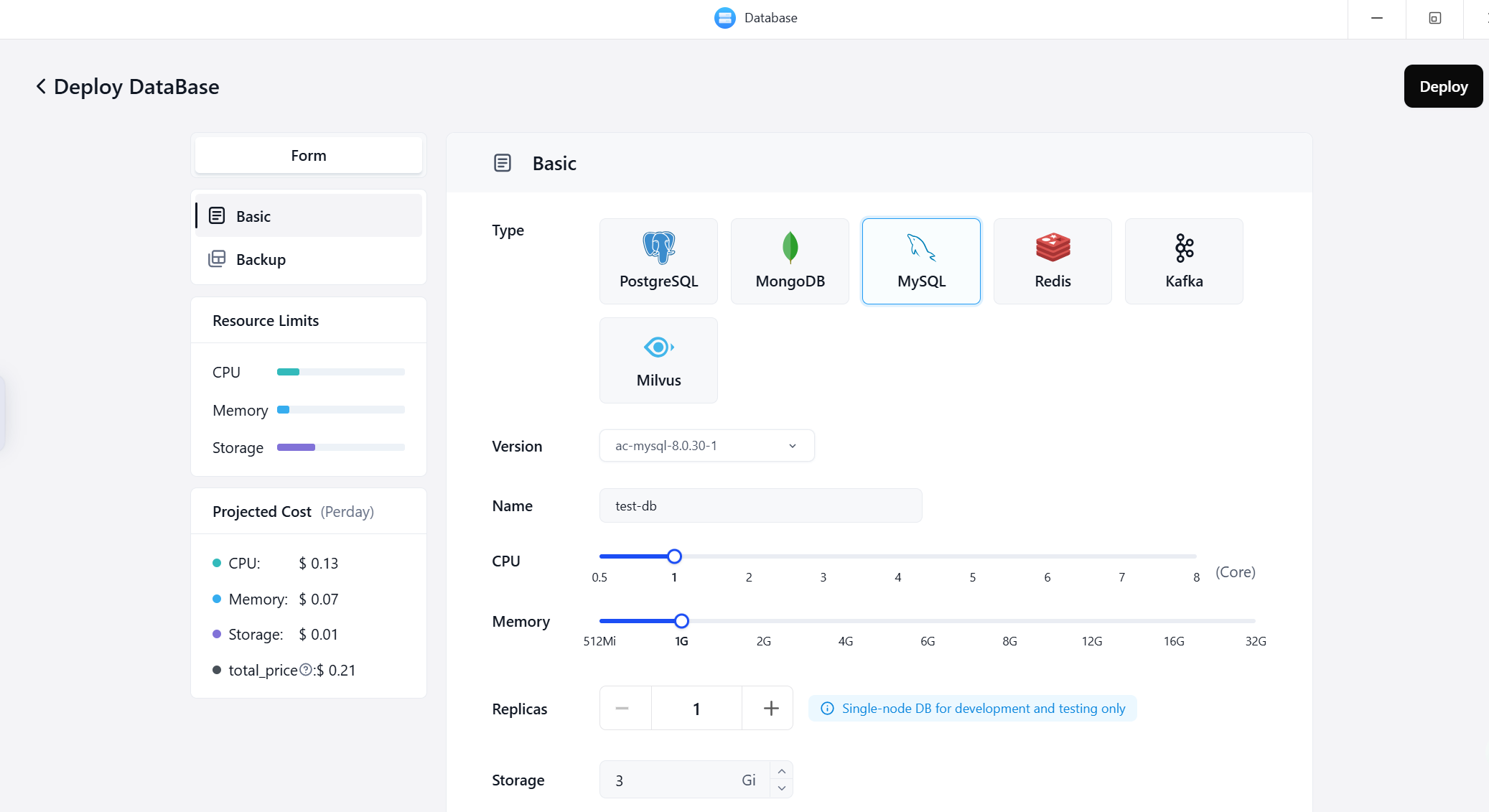Click the (Perday) cost label

347,511
